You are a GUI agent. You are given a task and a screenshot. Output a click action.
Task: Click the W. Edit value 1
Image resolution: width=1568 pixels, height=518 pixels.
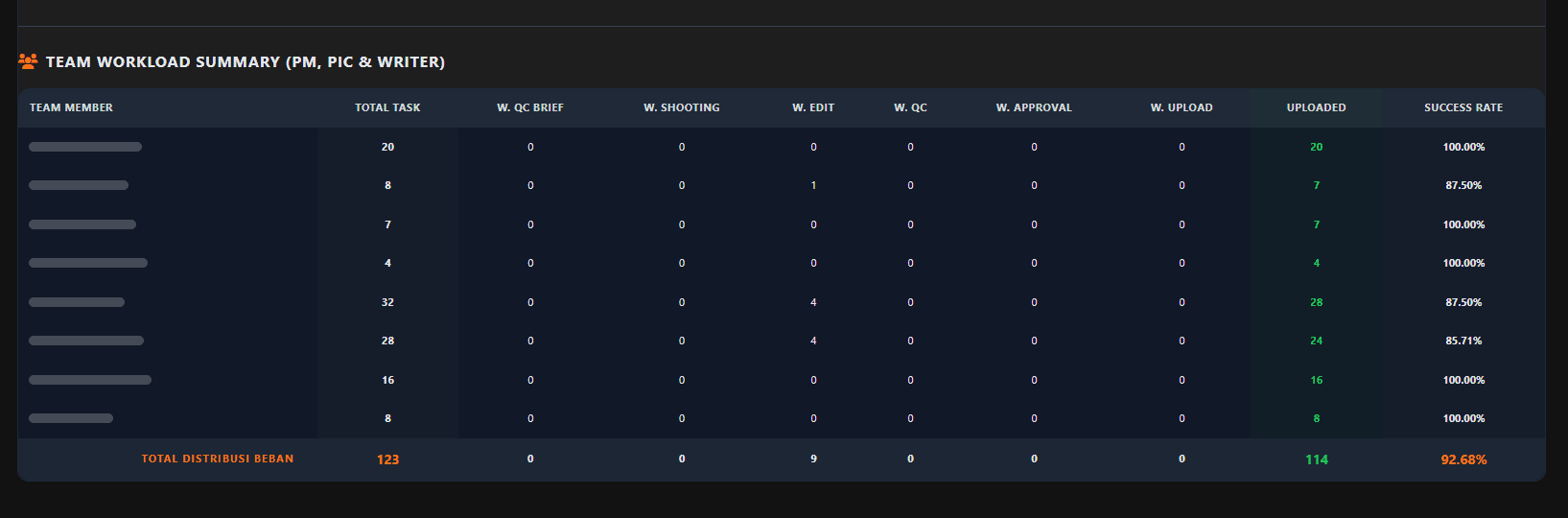813,185
